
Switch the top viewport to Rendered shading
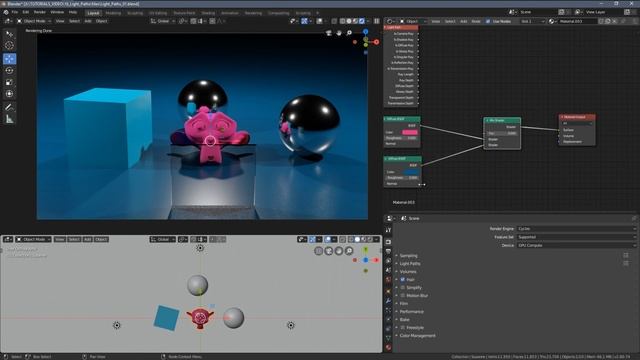(362, 21)
